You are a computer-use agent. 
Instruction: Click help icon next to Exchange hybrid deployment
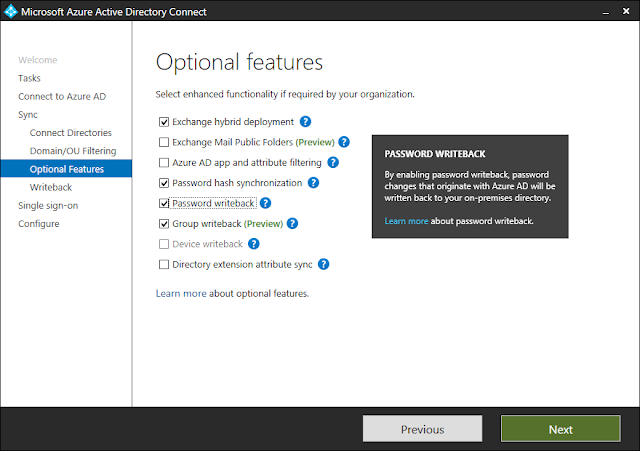click(x=277, y=122)
